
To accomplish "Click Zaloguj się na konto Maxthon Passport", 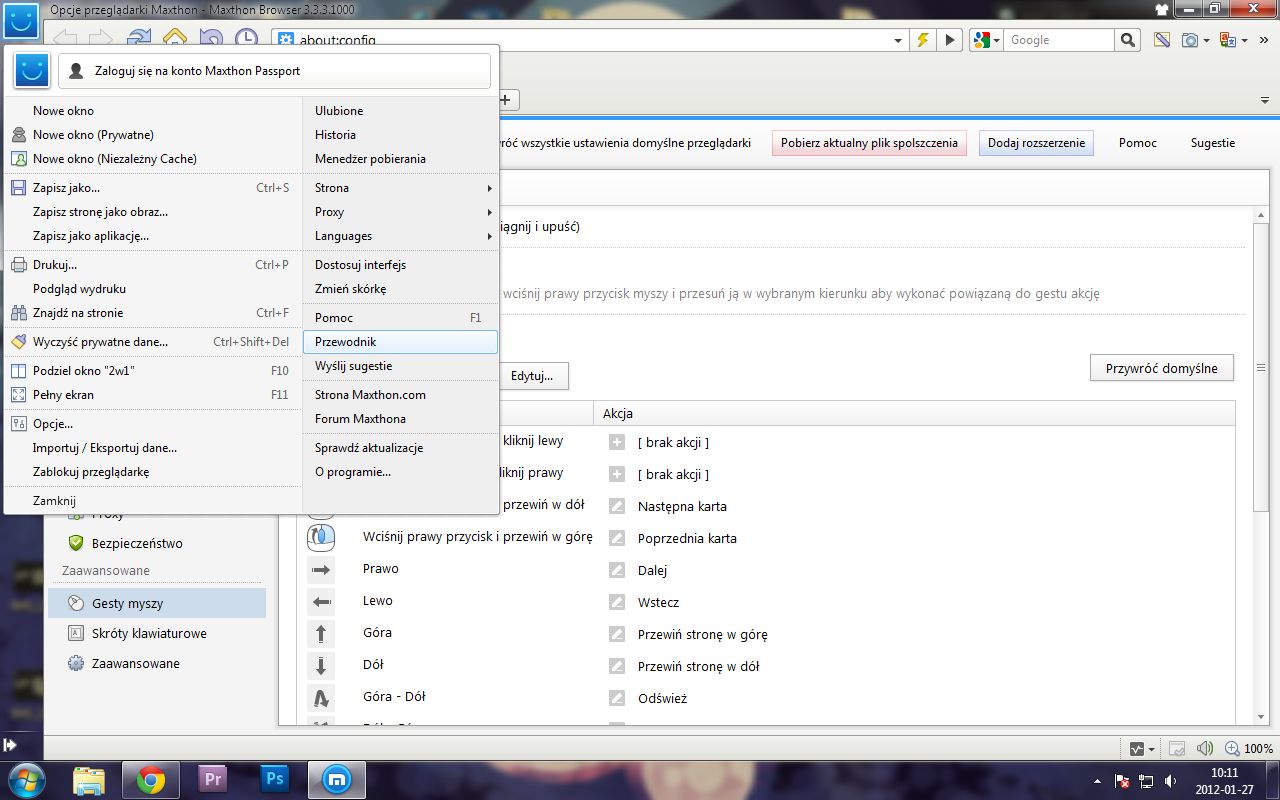I will tap(275, 71).
